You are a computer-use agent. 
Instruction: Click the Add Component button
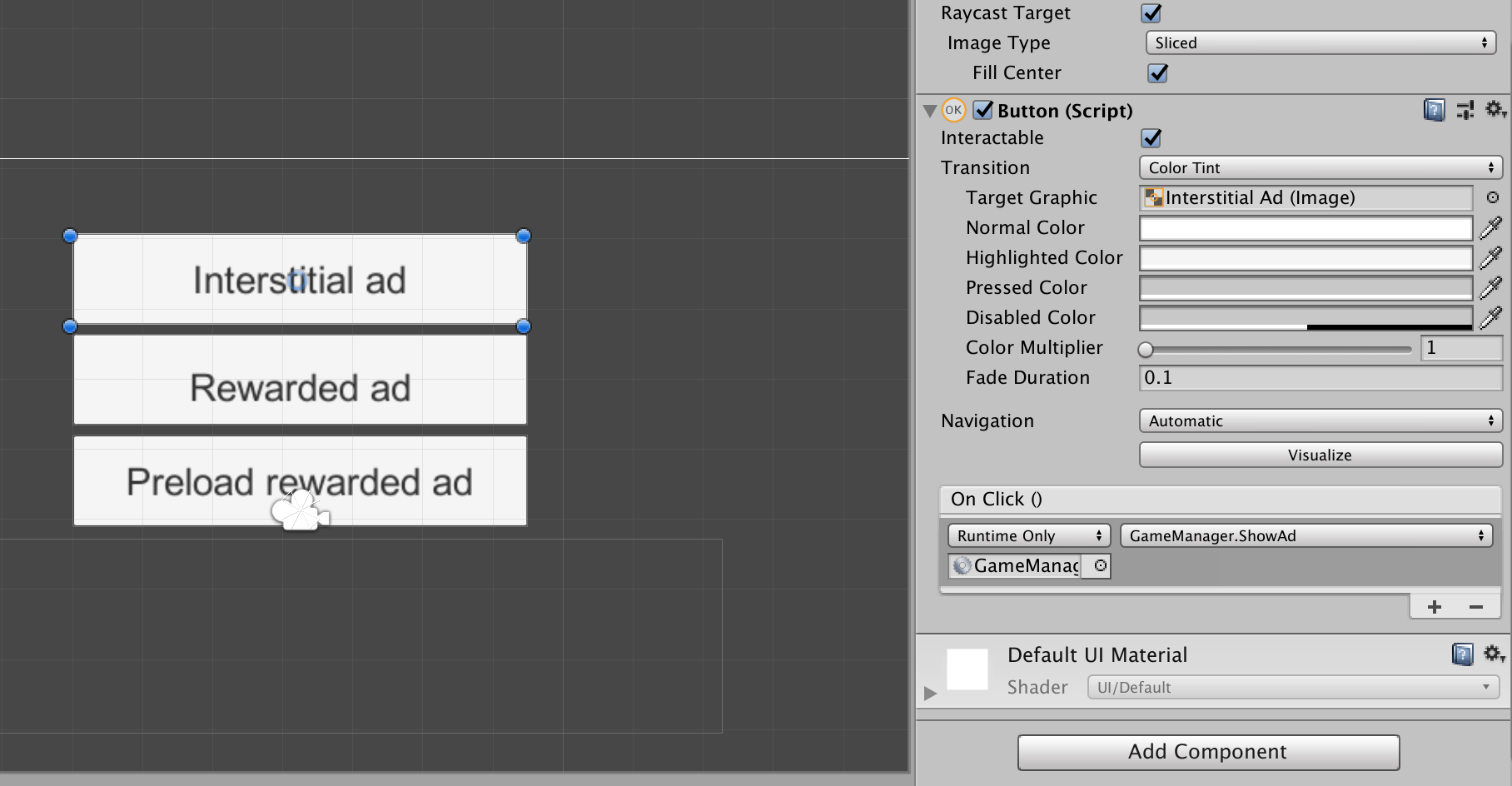pyautogui.click(x=1208, y=752)
